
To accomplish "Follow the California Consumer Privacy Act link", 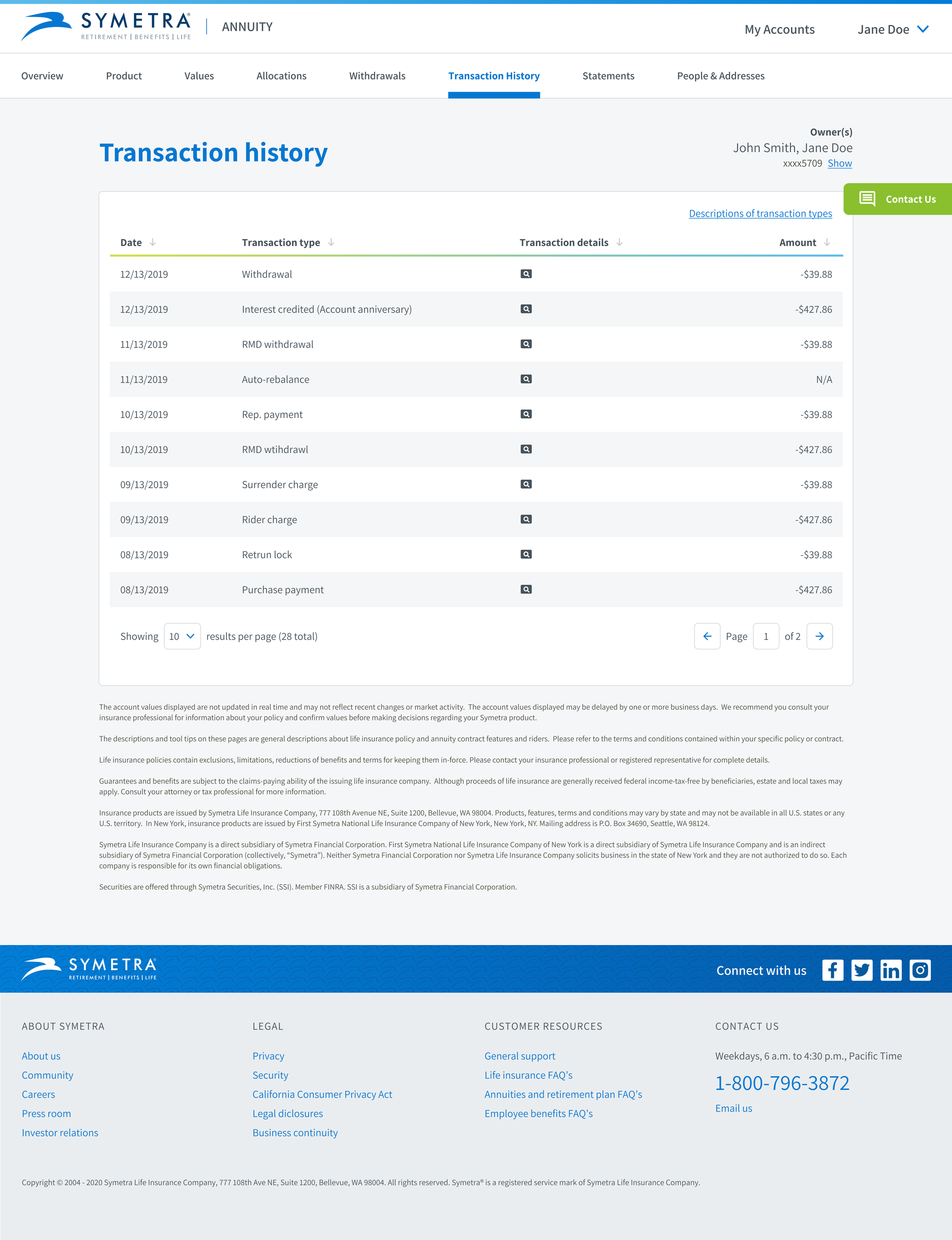I will pyautogui.click(x=322, y=1094).
